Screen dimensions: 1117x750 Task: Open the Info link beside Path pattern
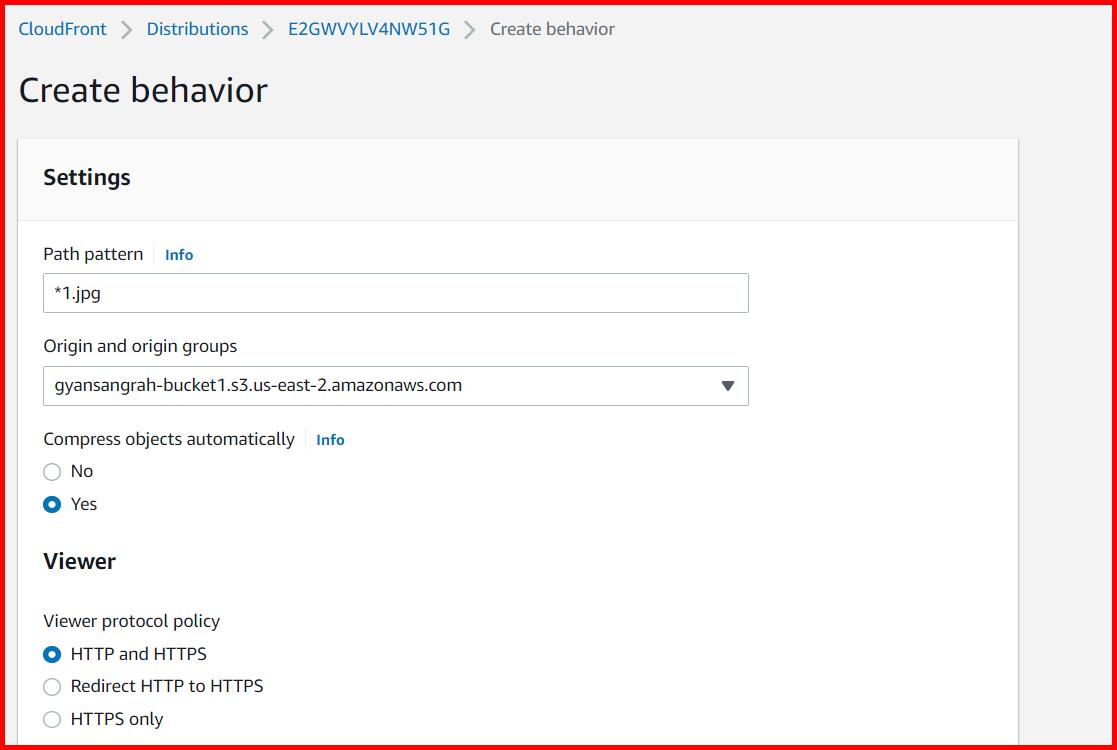pyautogui.click(x=179, y=255)
